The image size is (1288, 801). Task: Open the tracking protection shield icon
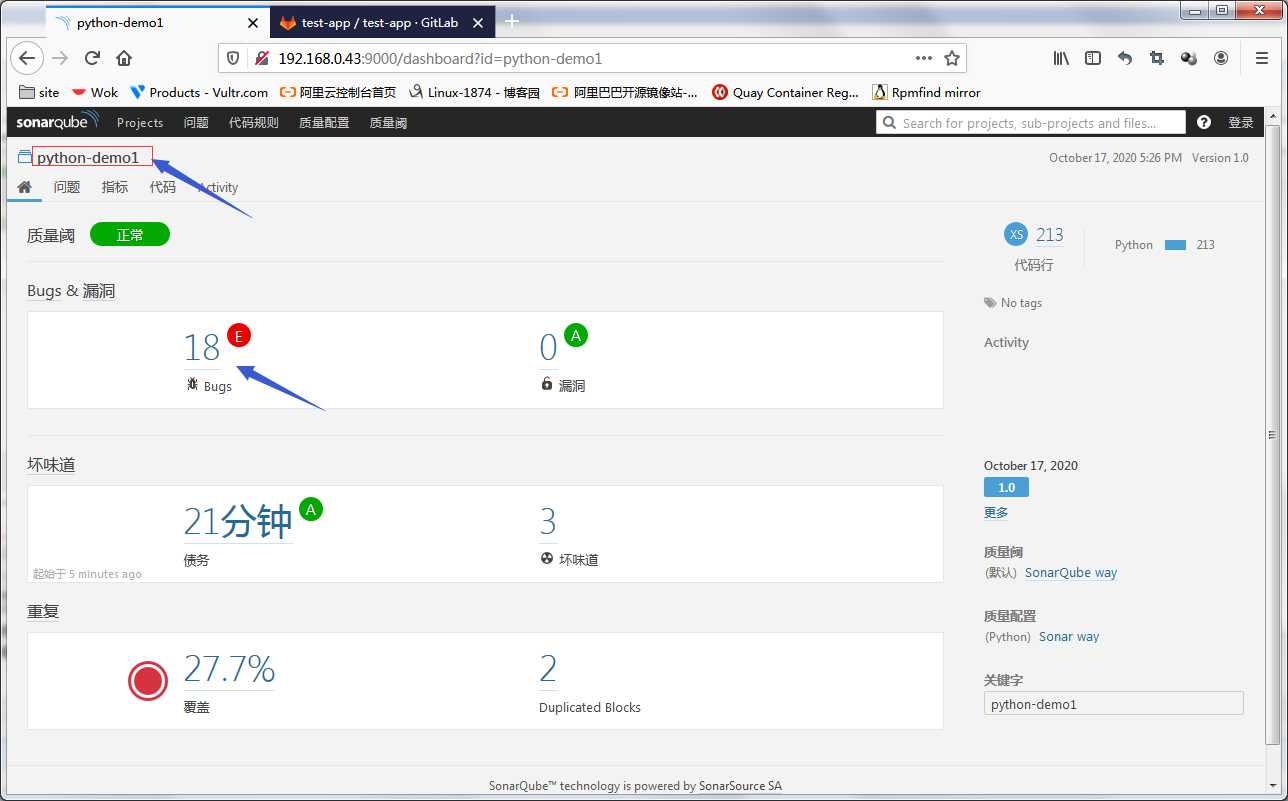tap(233, 58)
